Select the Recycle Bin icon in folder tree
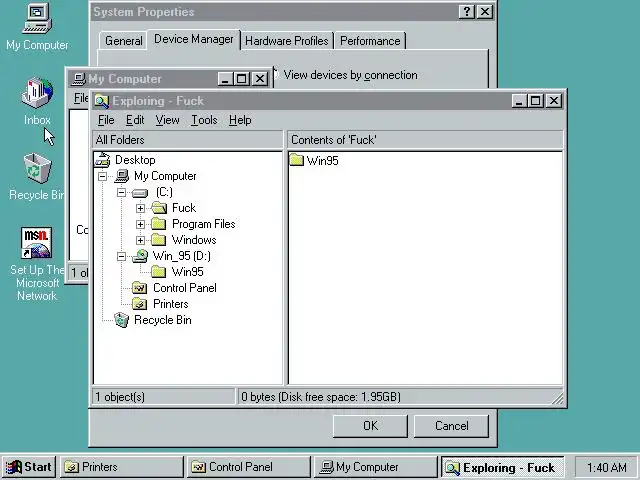This screenshot has width=640, height=480. click(121, 320)
